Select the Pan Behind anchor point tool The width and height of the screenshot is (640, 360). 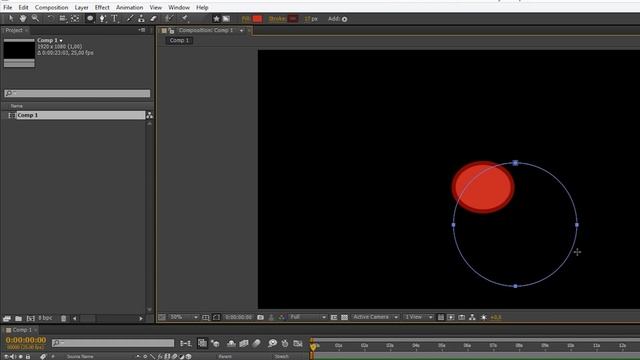(75, 19)
